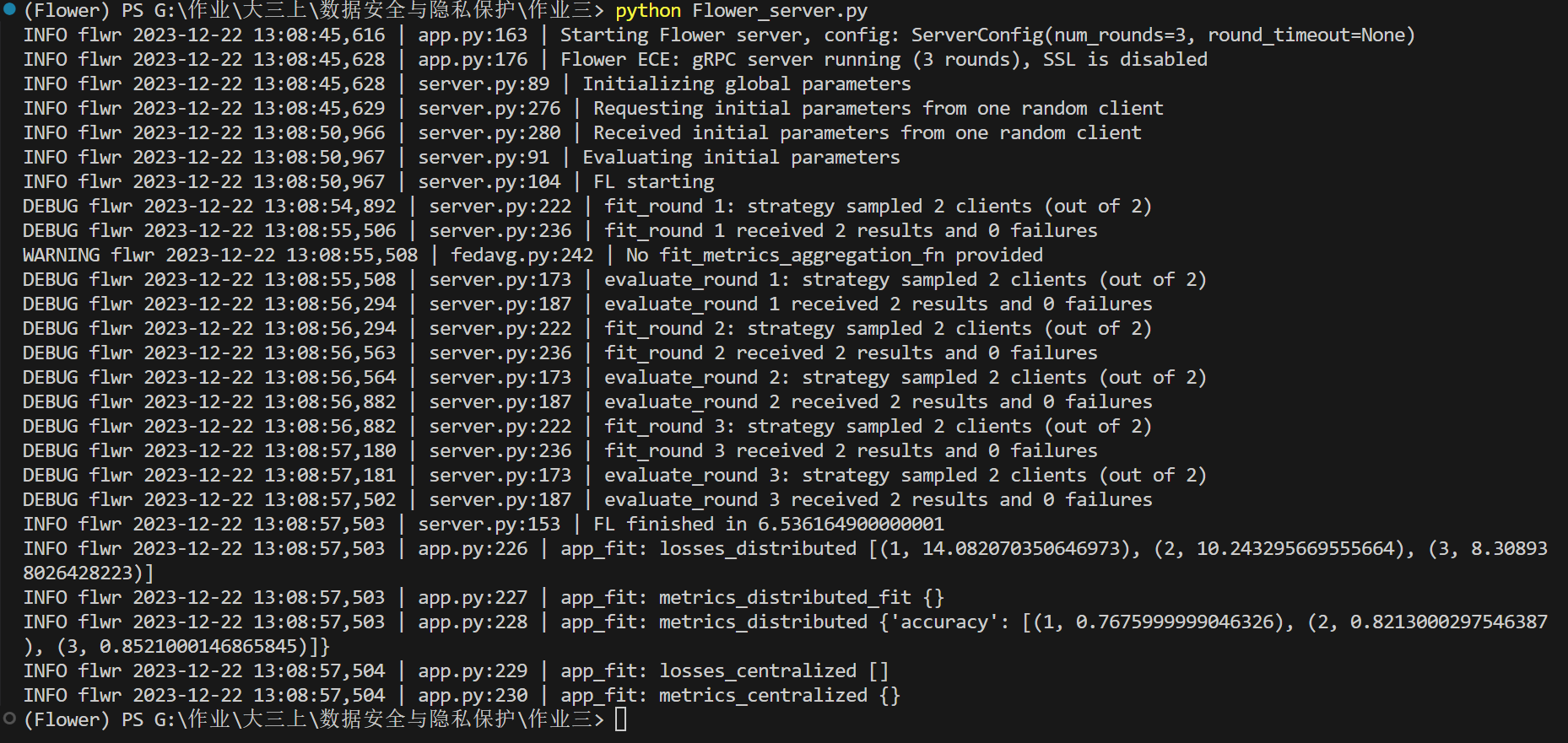Open the app.py:230 file link
This screenshot has height=743, width=1568.
[473, 696]
